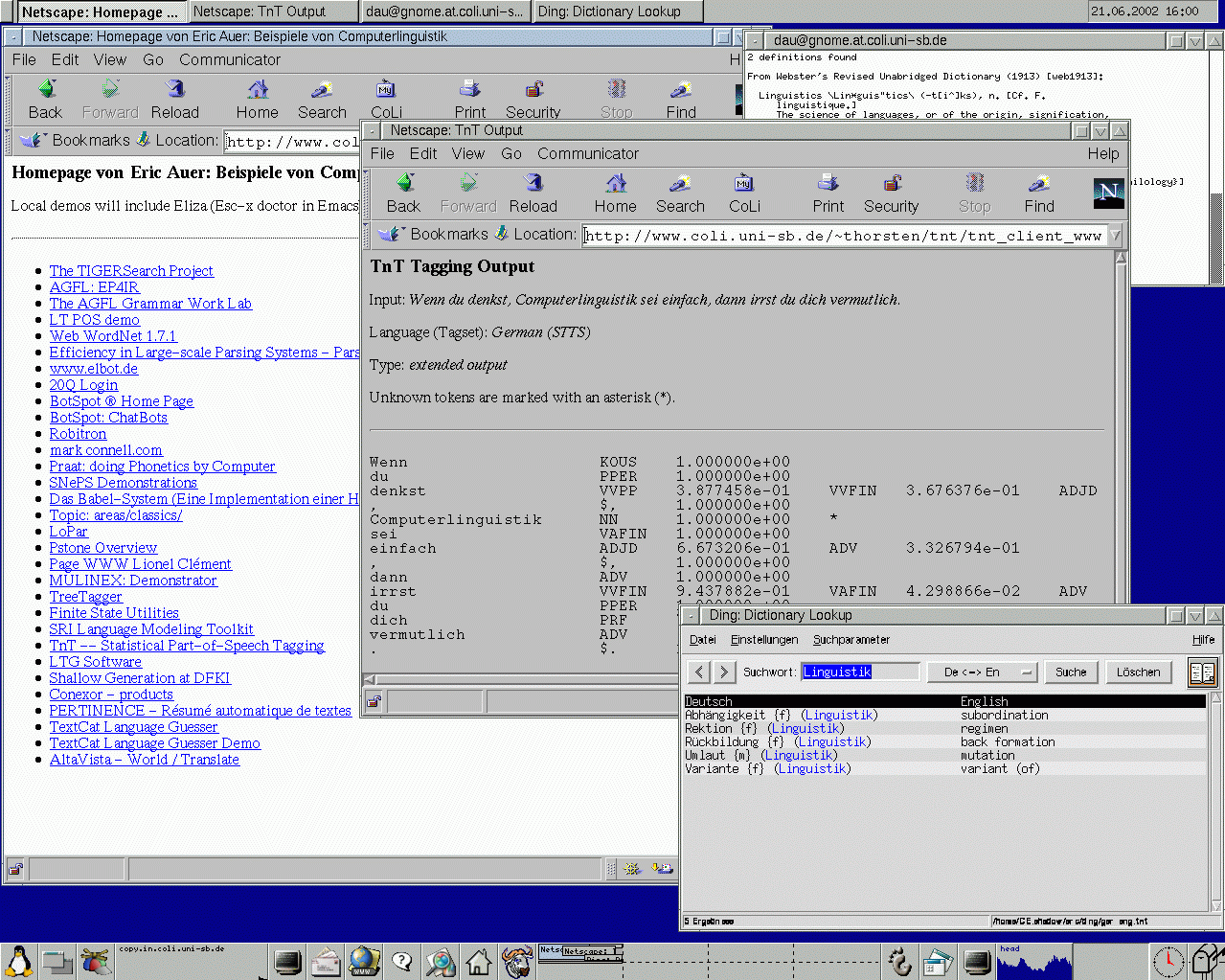
Task: Click CoLi icon in TnT Output toolbar
Action: click(x=744, y=182)
